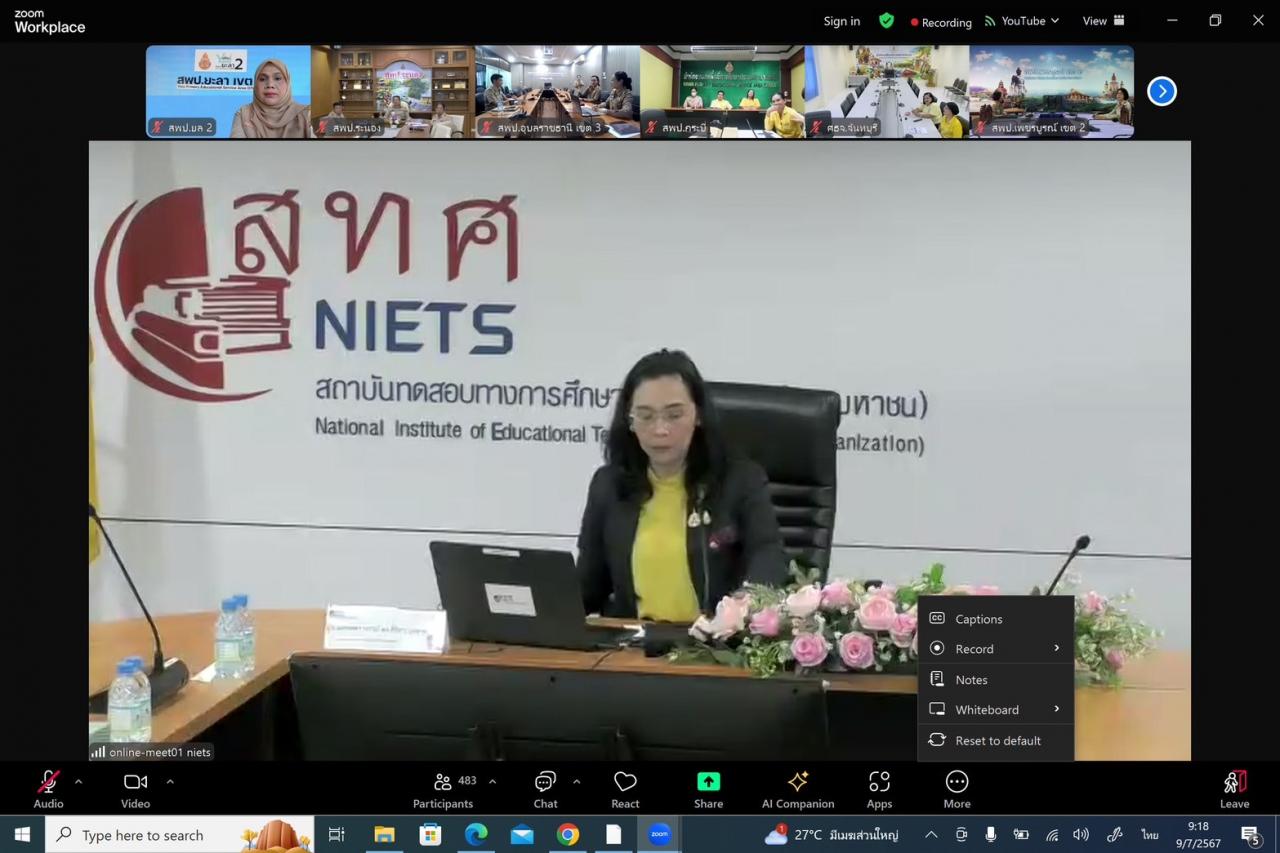Open the notification center icon

(x=1251, y=834)
